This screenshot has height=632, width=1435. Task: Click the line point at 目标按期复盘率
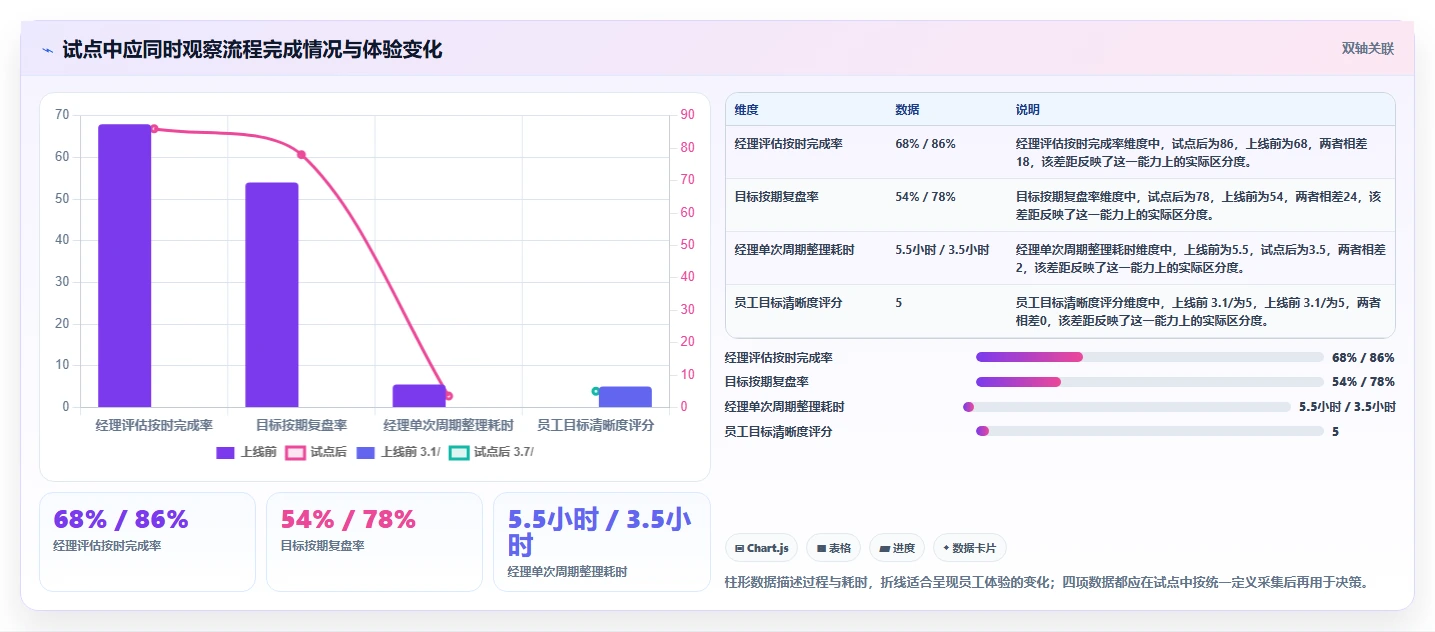[301, 154]
